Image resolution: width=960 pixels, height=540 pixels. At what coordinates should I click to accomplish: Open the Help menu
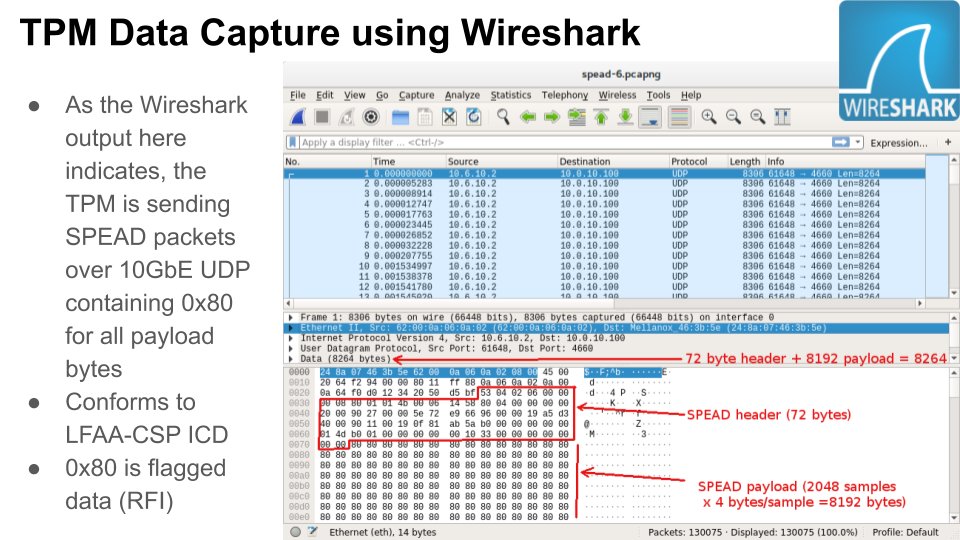(691, 95)
